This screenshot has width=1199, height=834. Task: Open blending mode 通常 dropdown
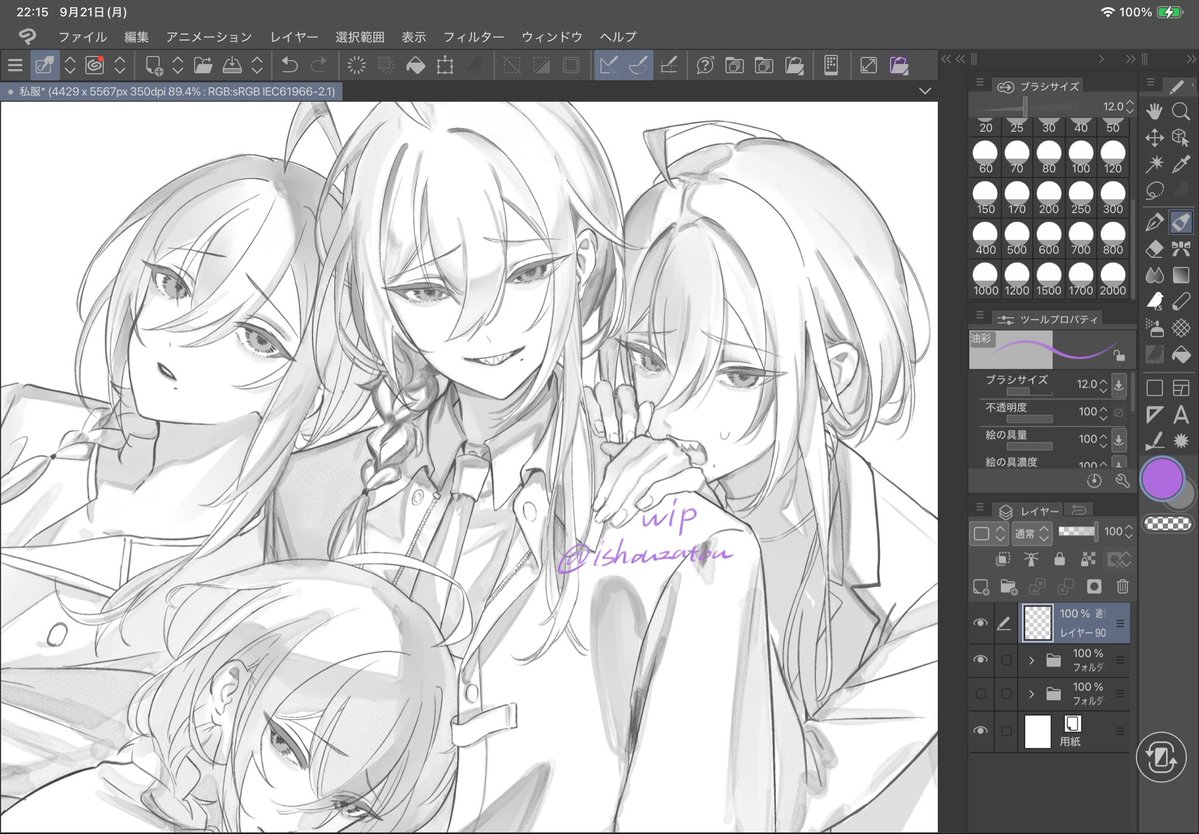(x=1032, y=533)
